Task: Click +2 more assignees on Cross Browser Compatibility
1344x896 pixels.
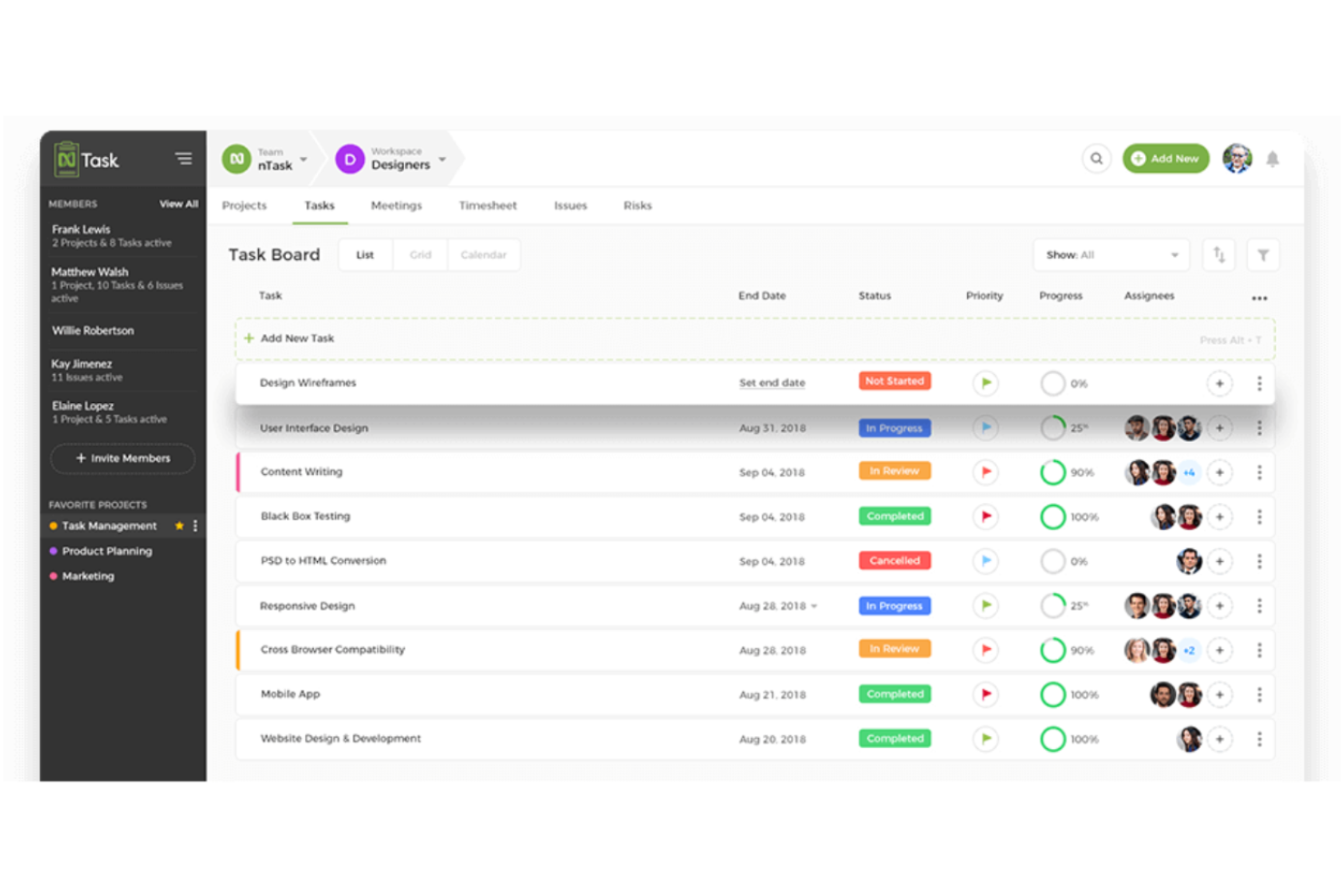Action: [1189, 650]
